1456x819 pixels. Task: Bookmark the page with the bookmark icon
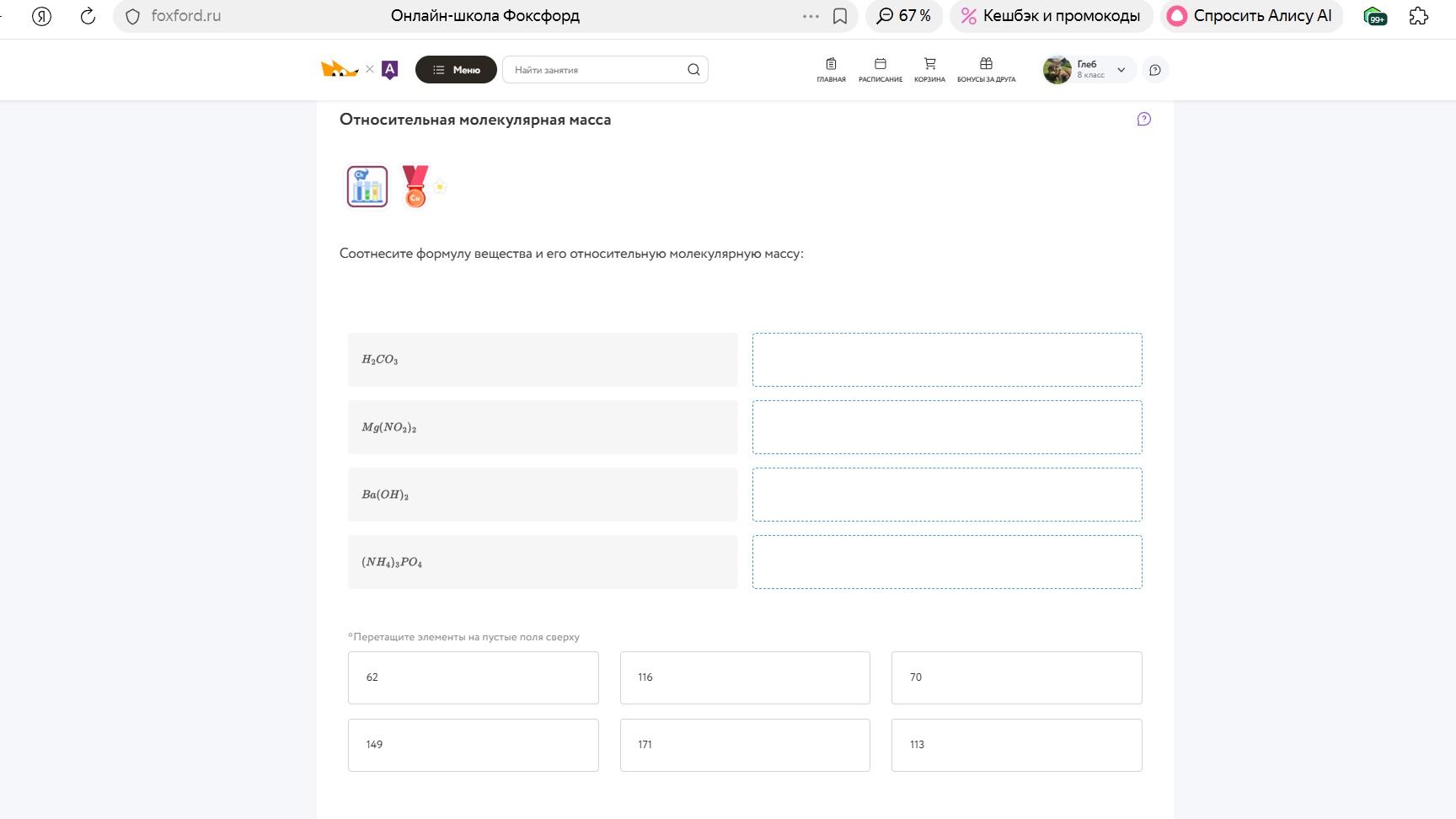(x=840, y=16)
